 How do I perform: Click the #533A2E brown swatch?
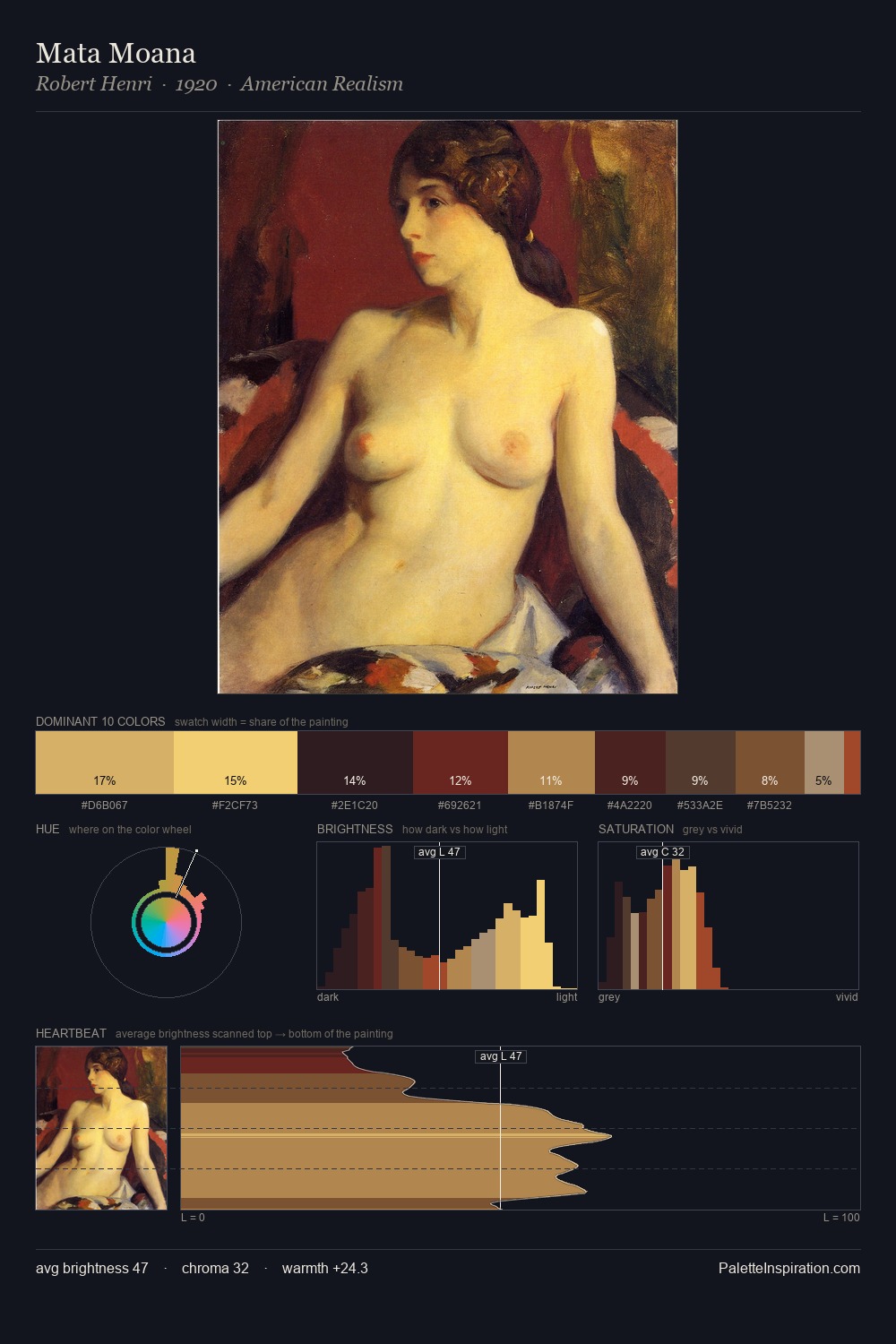pos(701,762)
